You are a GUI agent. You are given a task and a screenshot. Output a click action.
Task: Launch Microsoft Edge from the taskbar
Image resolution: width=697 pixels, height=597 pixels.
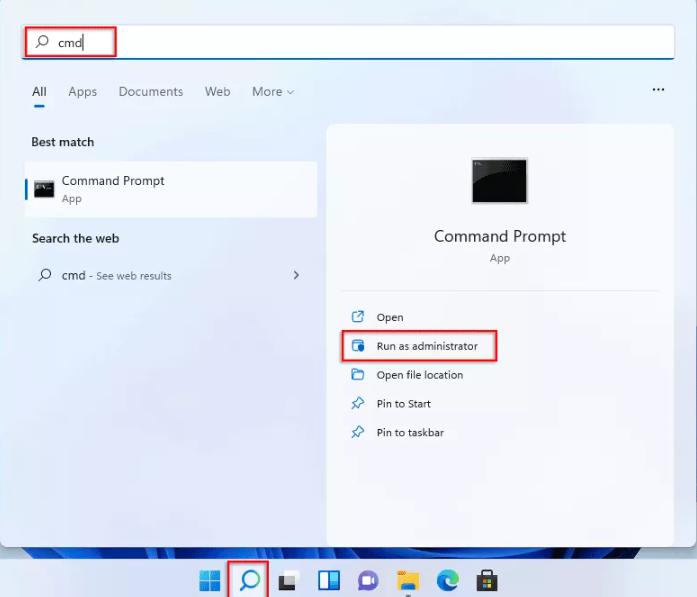click(448, 581)
